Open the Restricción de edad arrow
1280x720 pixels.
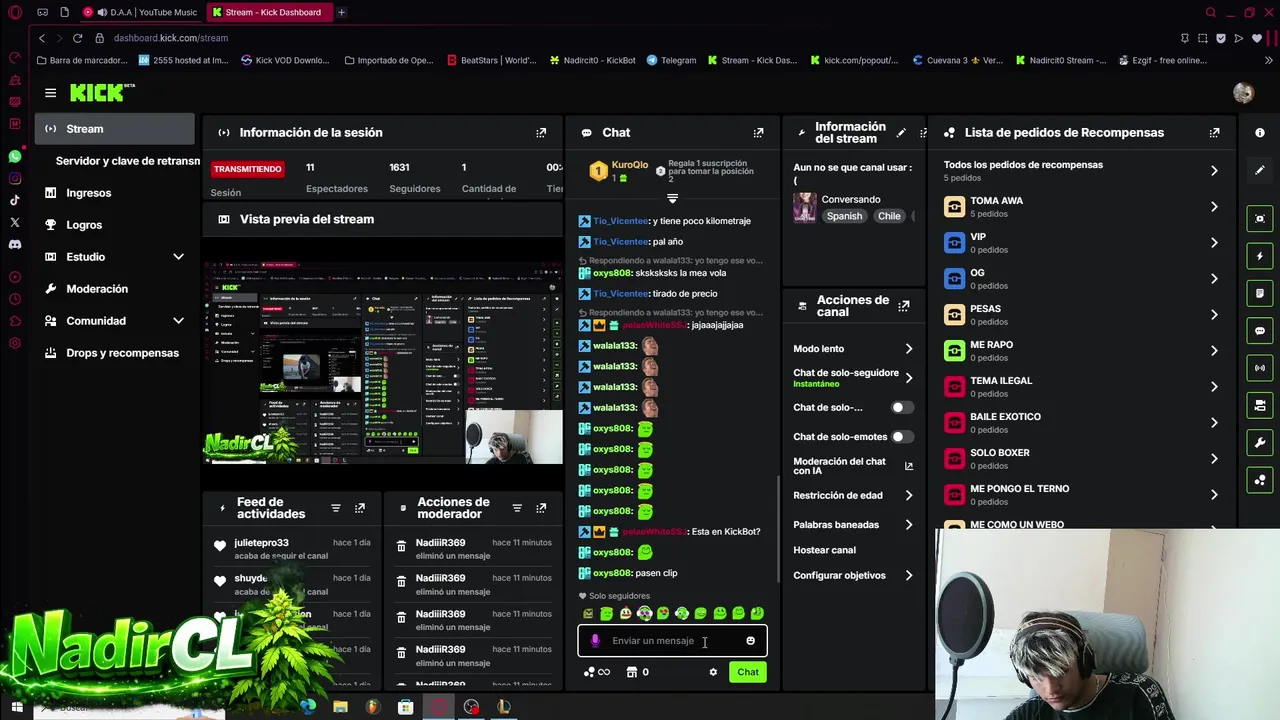point(908,495)
